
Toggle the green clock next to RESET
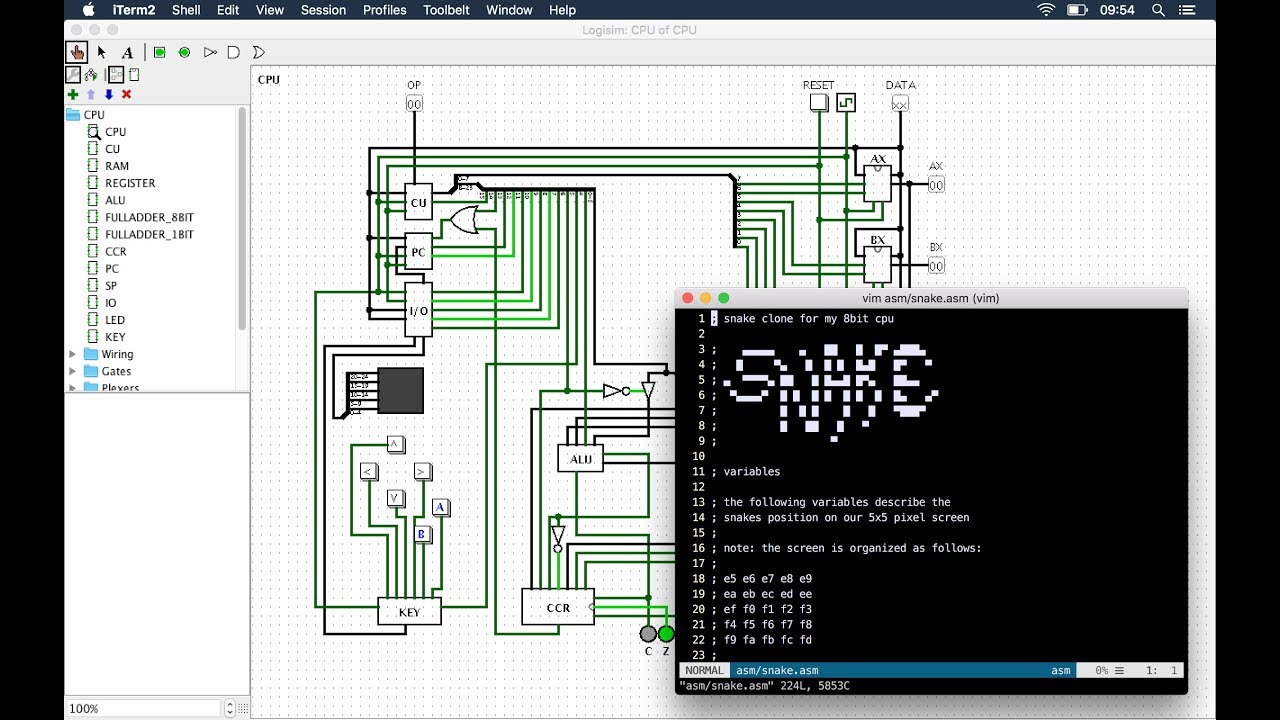[x=846, y=102]
